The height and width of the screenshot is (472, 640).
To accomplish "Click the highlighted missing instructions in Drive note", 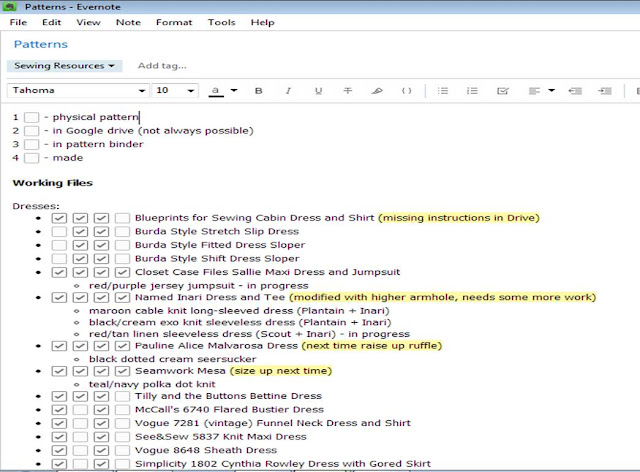I will 459,218.
